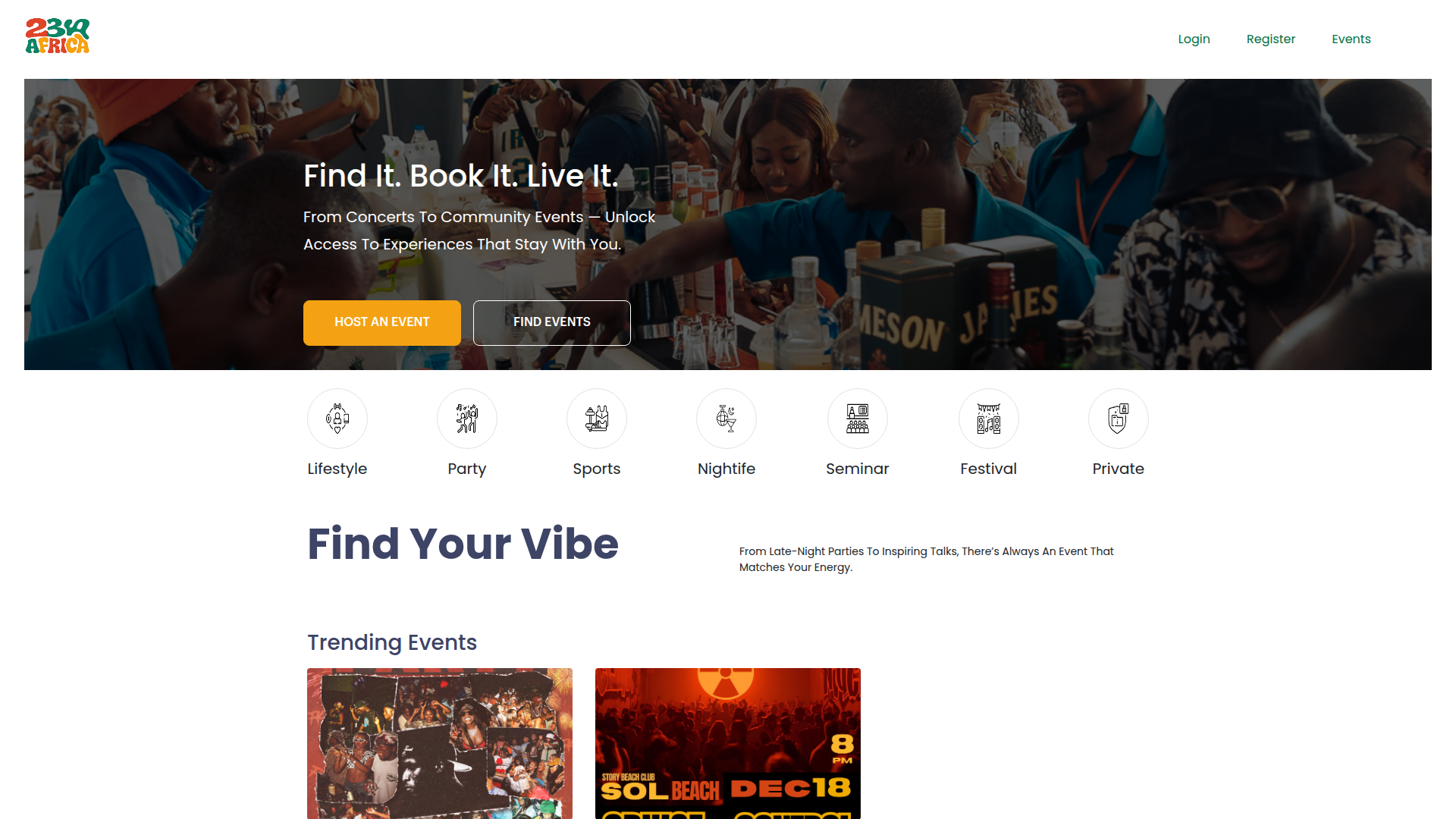Open the Sports category icon

point(597,419)
